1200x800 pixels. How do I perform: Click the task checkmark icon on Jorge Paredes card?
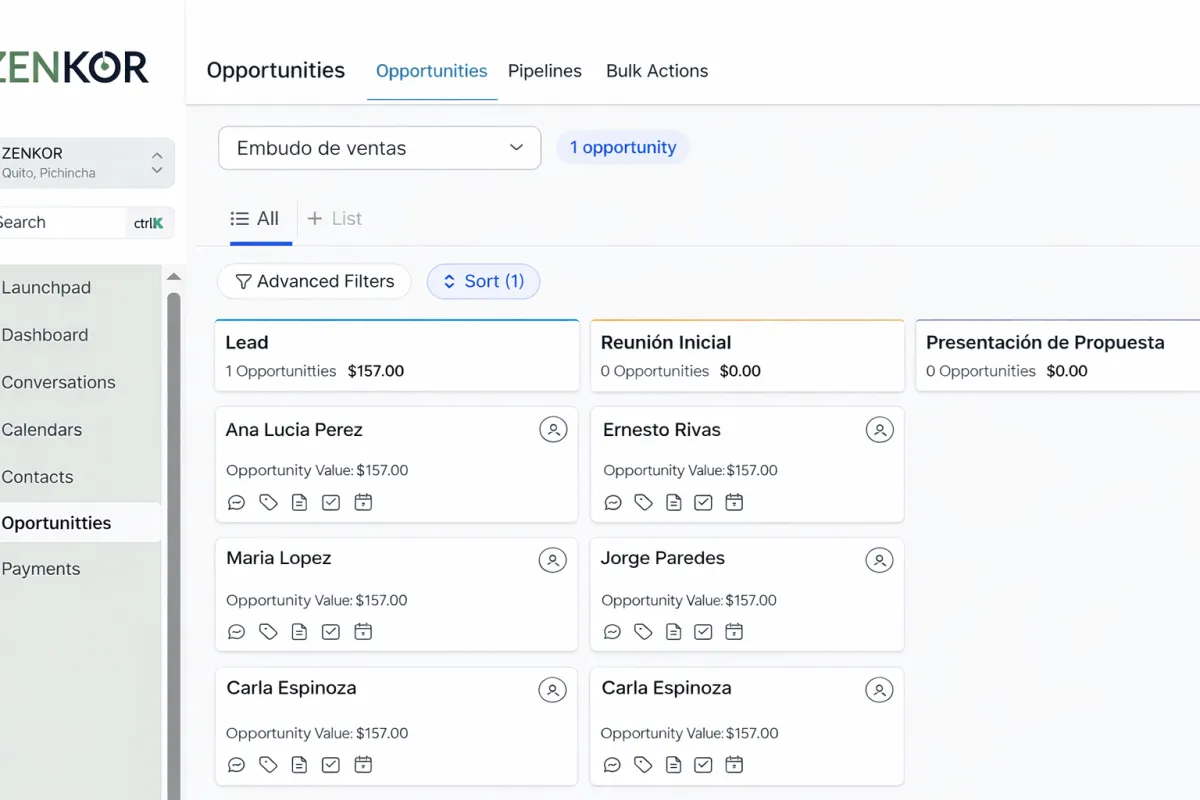[703, 632]
